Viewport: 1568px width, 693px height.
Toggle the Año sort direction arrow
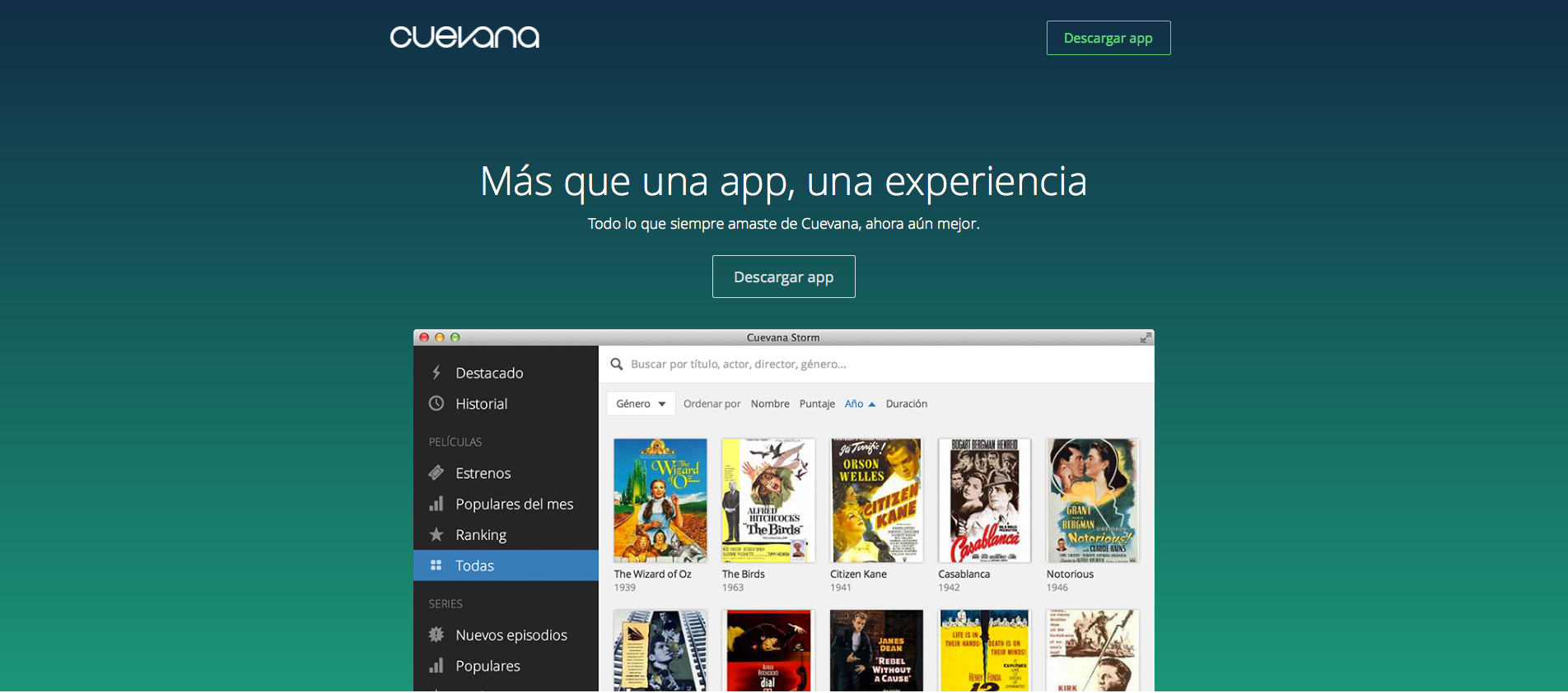(872, 404)
